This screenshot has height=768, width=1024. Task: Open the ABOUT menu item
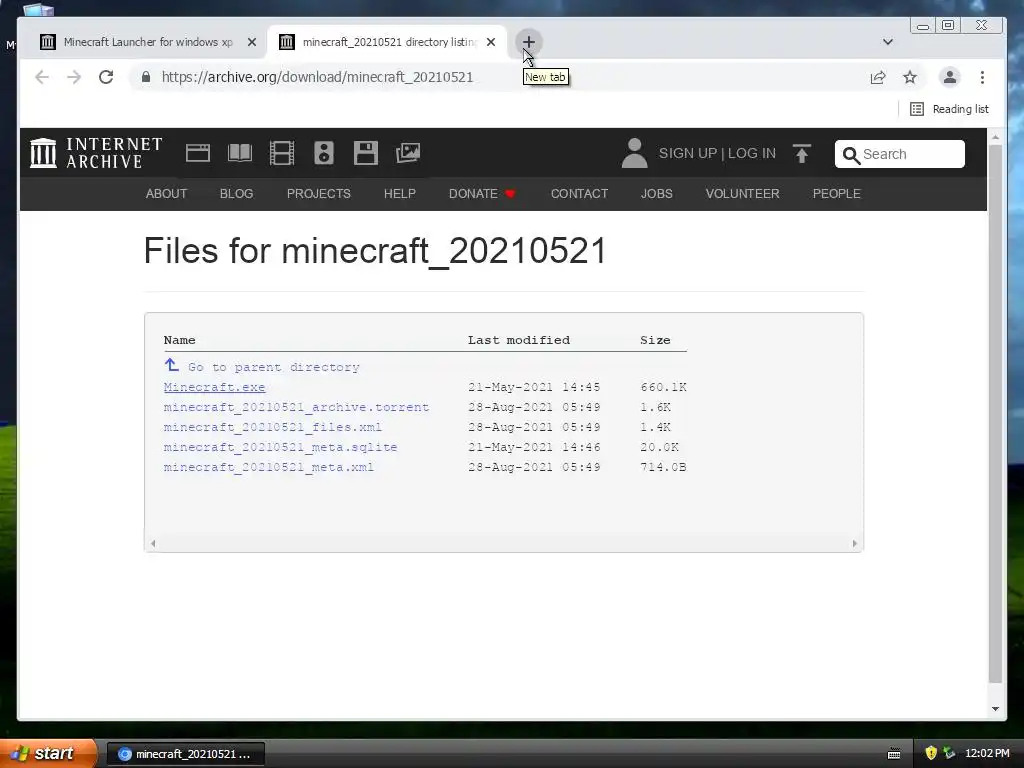(x=167, y=194)
